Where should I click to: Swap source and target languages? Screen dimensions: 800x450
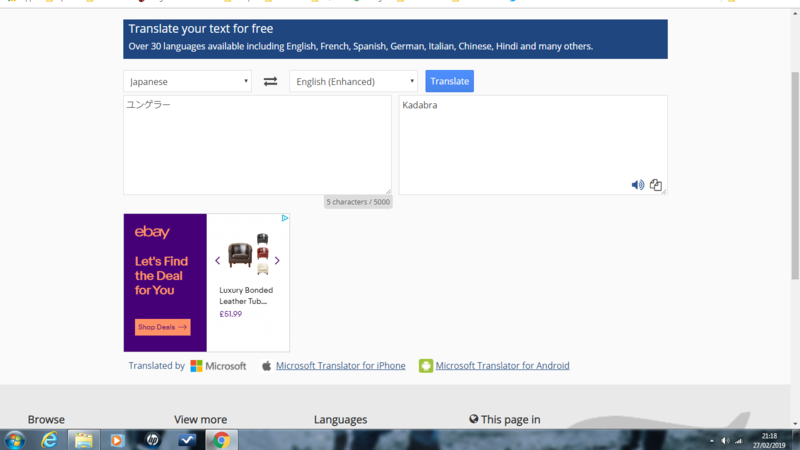pos(270,81)
